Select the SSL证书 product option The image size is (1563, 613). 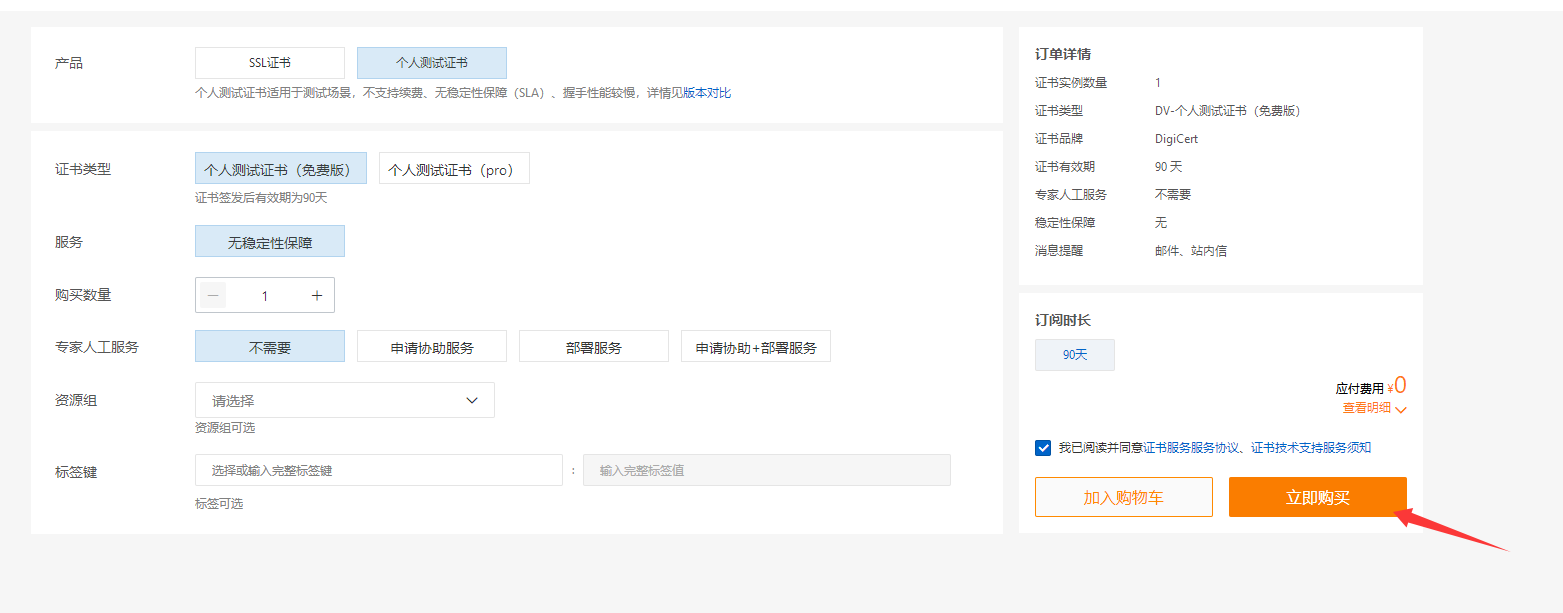270,63
